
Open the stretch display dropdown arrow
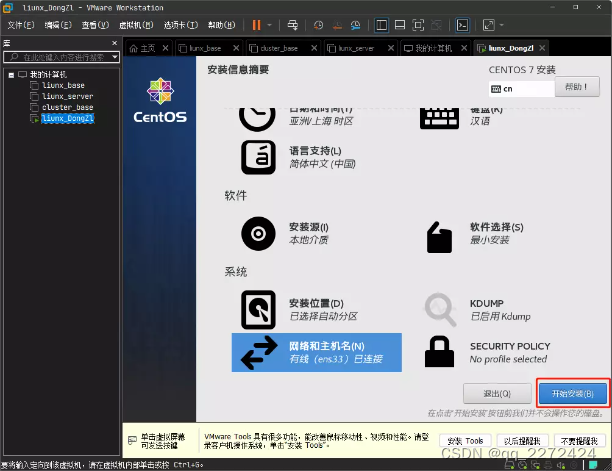click(502, 25)
